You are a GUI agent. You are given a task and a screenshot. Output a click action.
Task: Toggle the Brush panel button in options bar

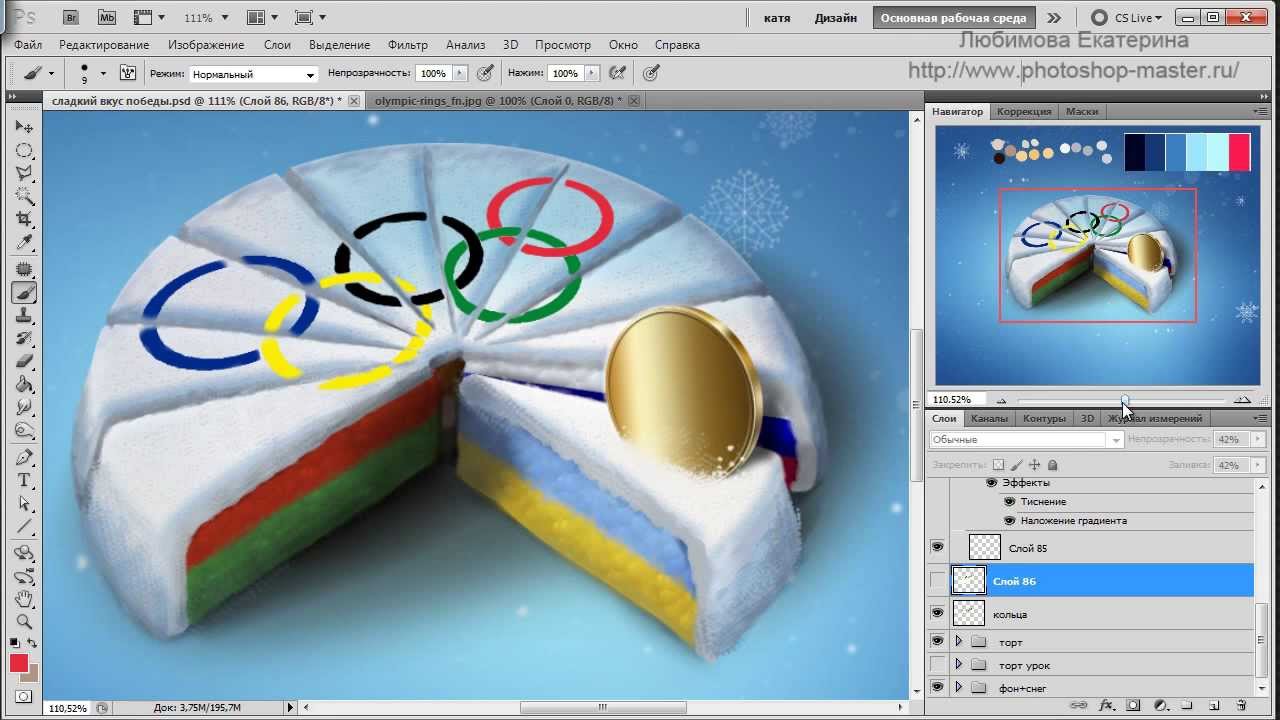point(128,73)
